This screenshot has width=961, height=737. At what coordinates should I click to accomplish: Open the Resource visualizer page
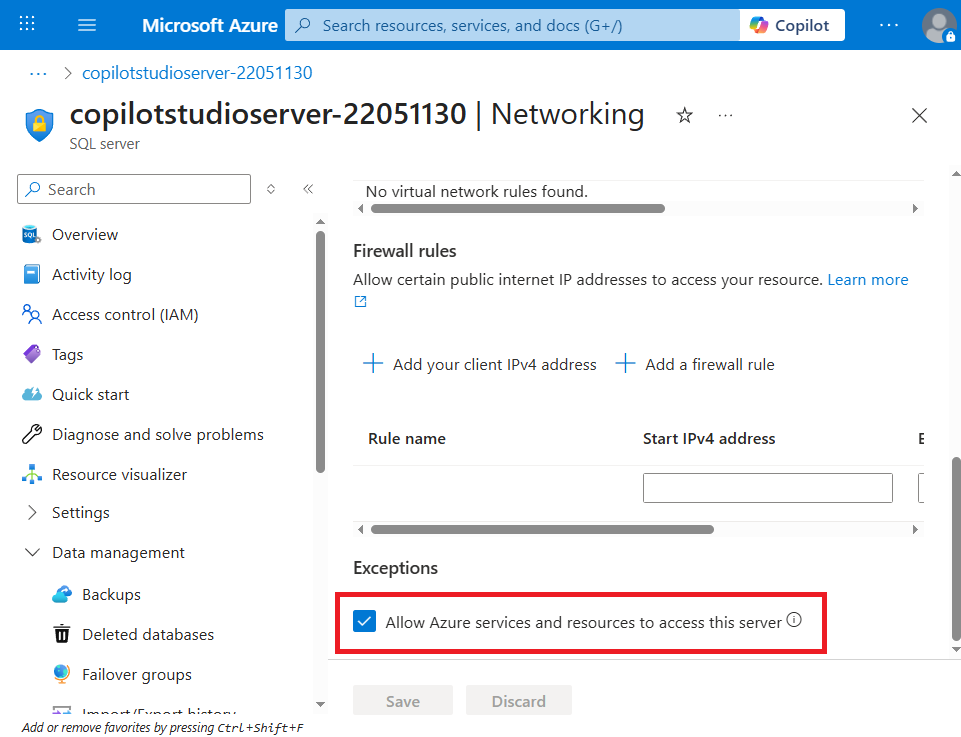[119, 475]
